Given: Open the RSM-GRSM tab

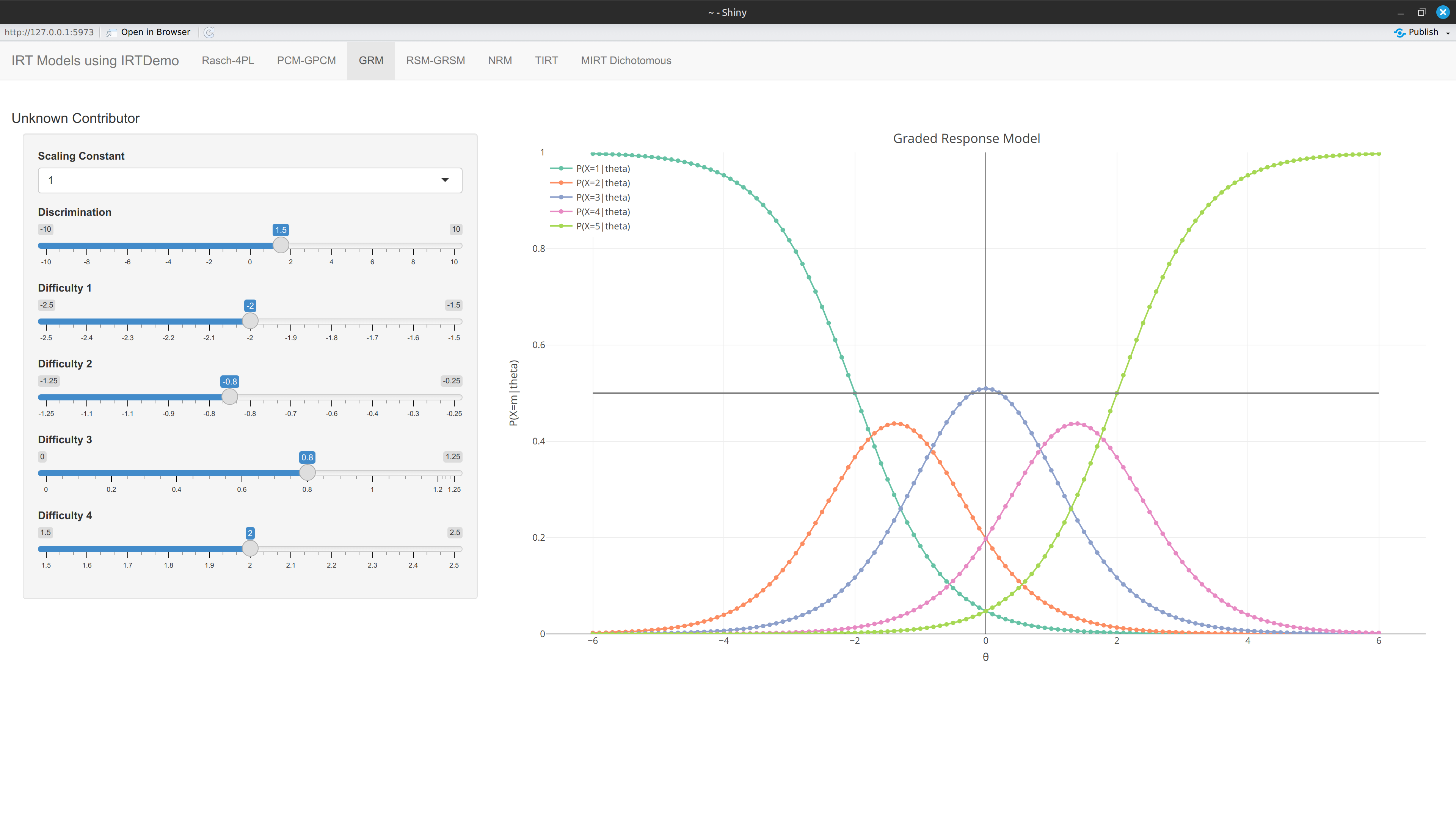Looking at the screenshot, I should (435, 61).
